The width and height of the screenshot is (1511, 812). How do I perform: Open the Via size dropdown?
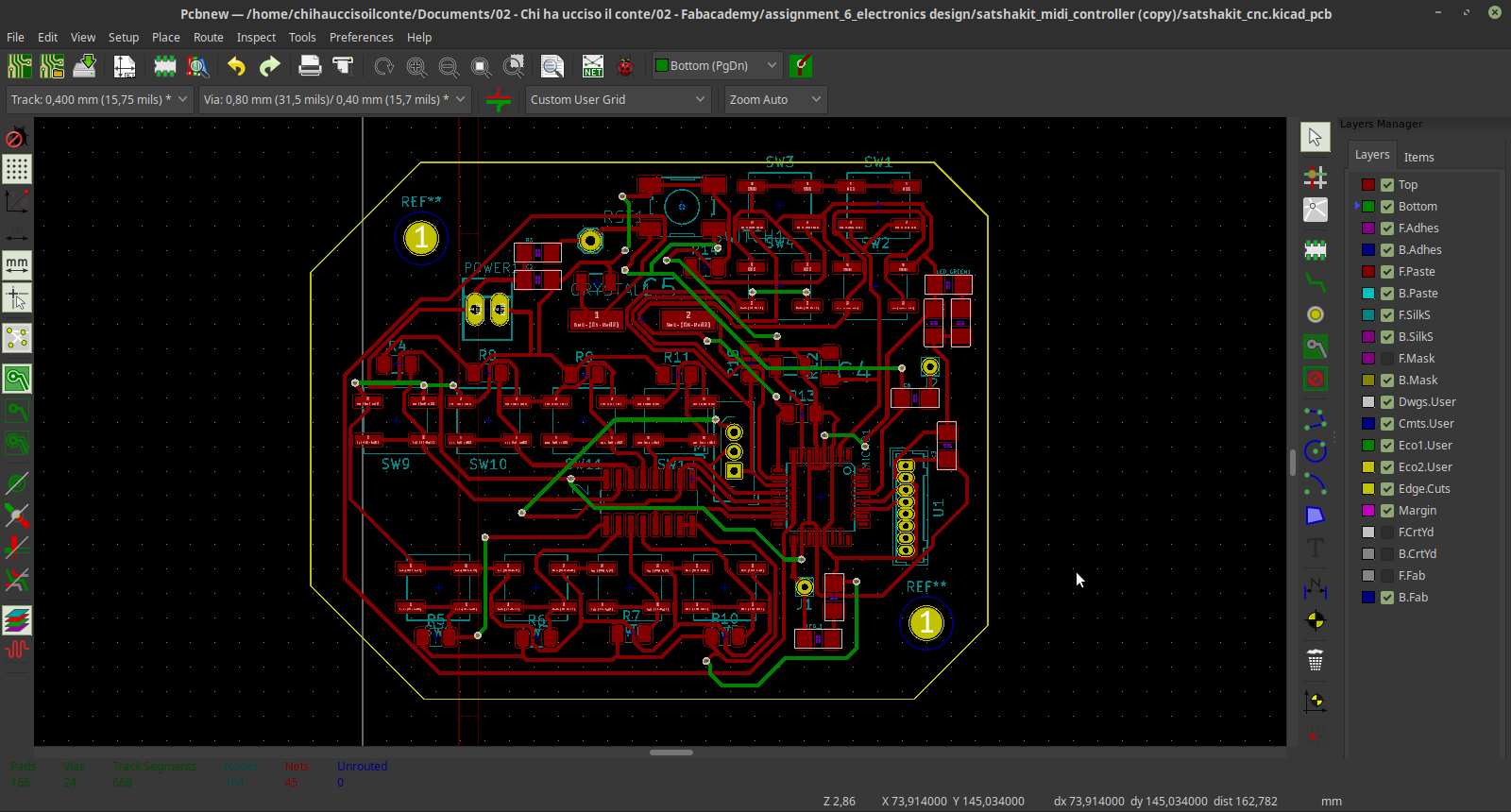pyautogui.click(x=334, y=99)
